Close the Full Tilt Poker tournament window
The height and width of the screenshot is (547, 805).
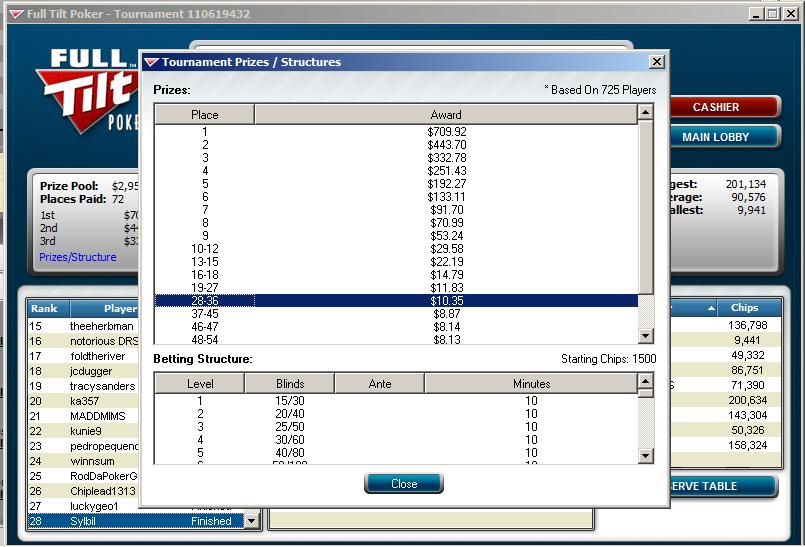[791, 14]
